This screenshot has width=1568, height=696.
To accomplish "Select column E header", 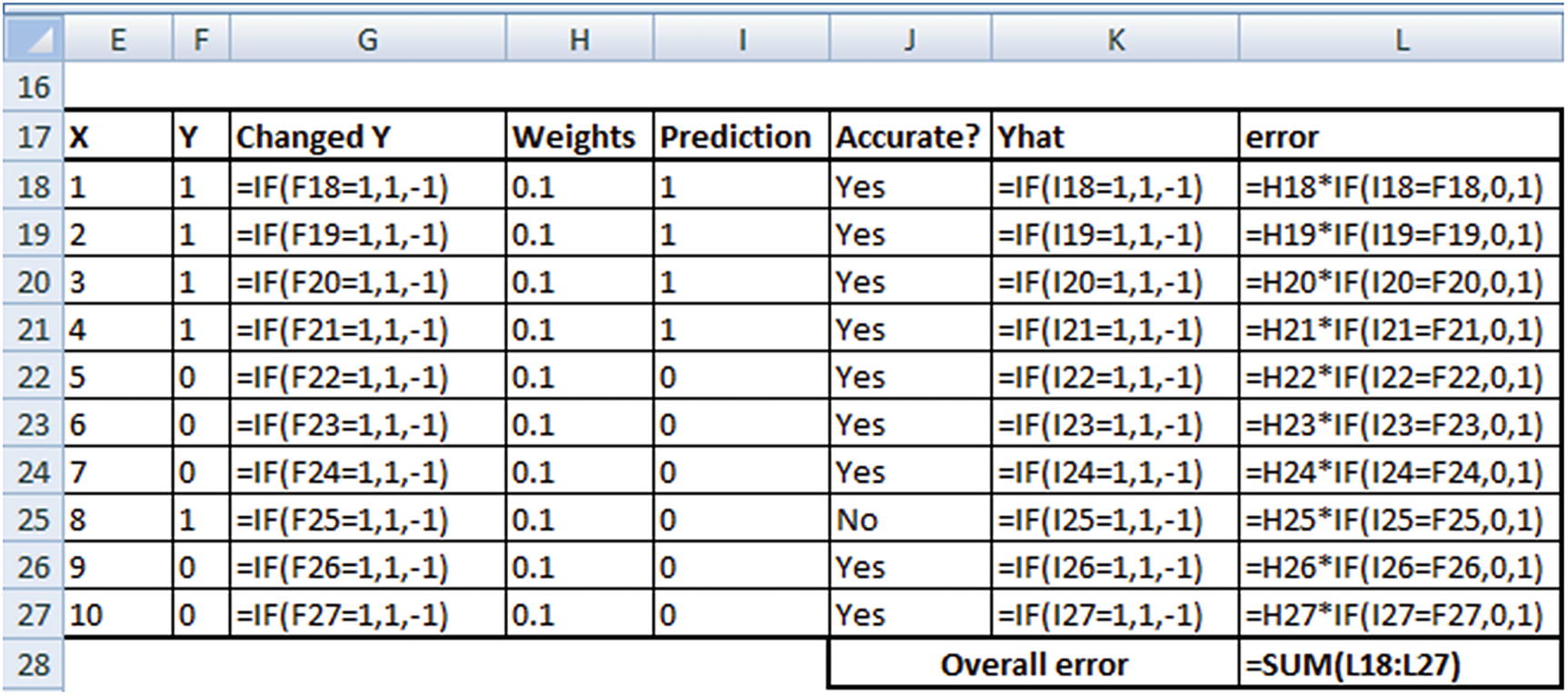I will click(x=117, y=40).
